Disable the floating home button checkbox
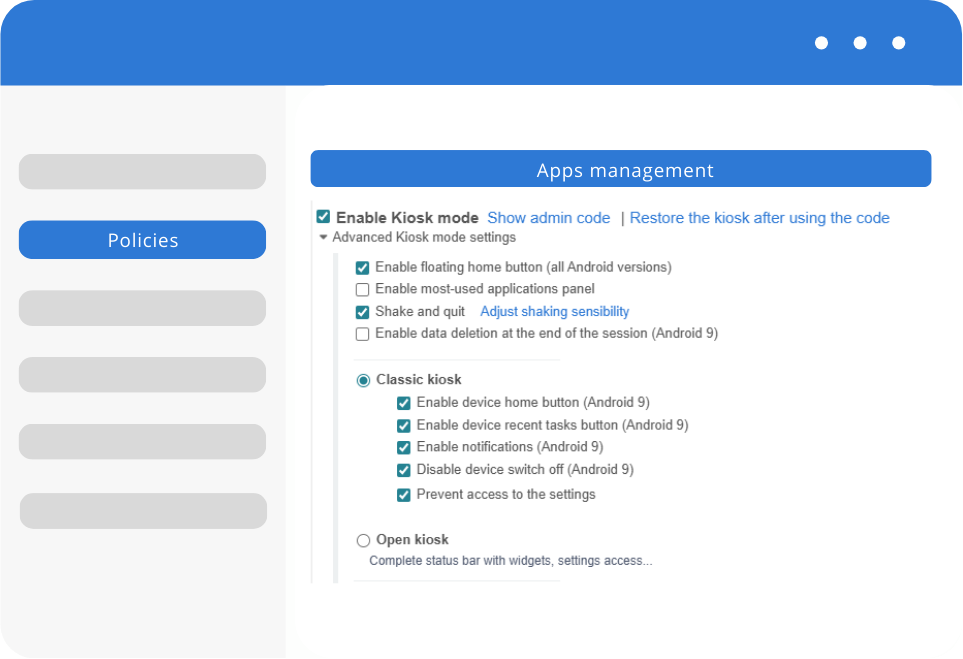Image resolution: width=963 pixels, height=659 pixels. pos(362,268)
